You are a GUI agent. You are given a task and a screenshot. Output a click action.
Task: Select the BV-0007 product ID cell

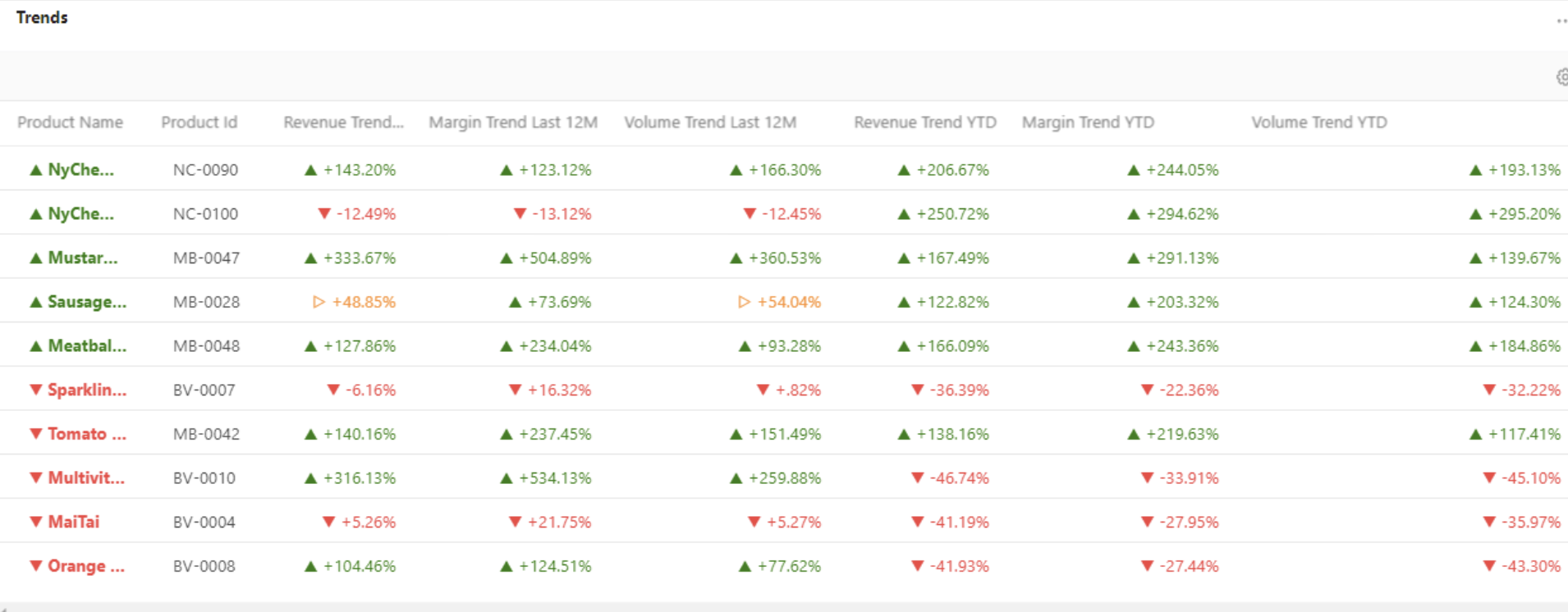coord(204,390)
